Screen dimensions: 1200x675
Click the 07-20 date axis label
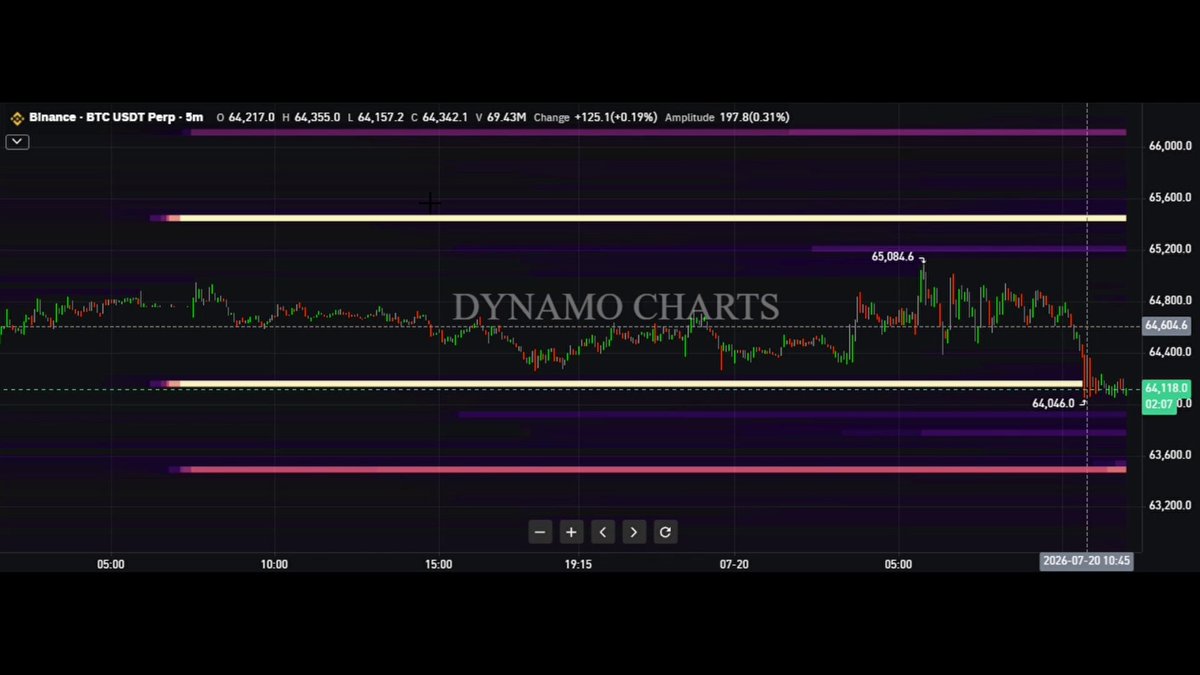coord(734,565)
